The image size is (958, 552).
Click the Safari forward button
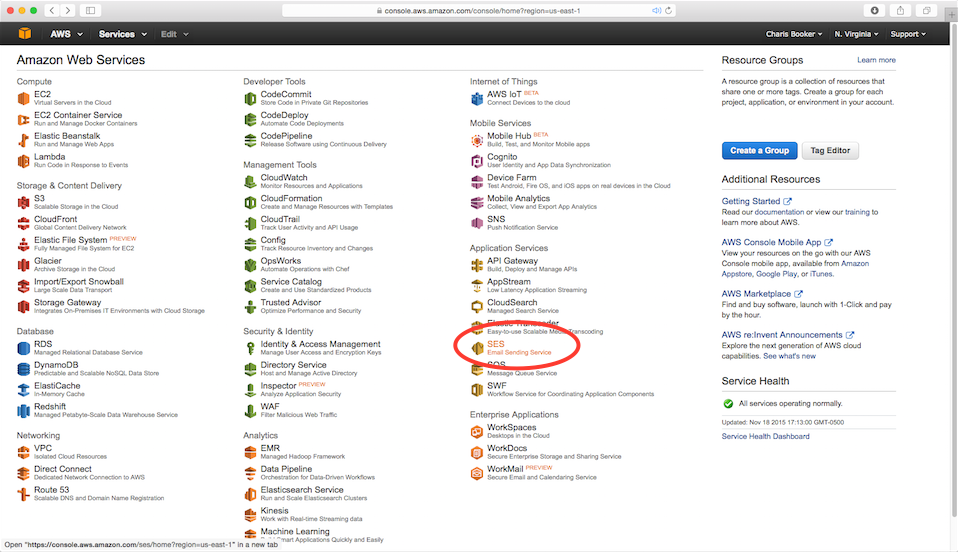(68, 10)
